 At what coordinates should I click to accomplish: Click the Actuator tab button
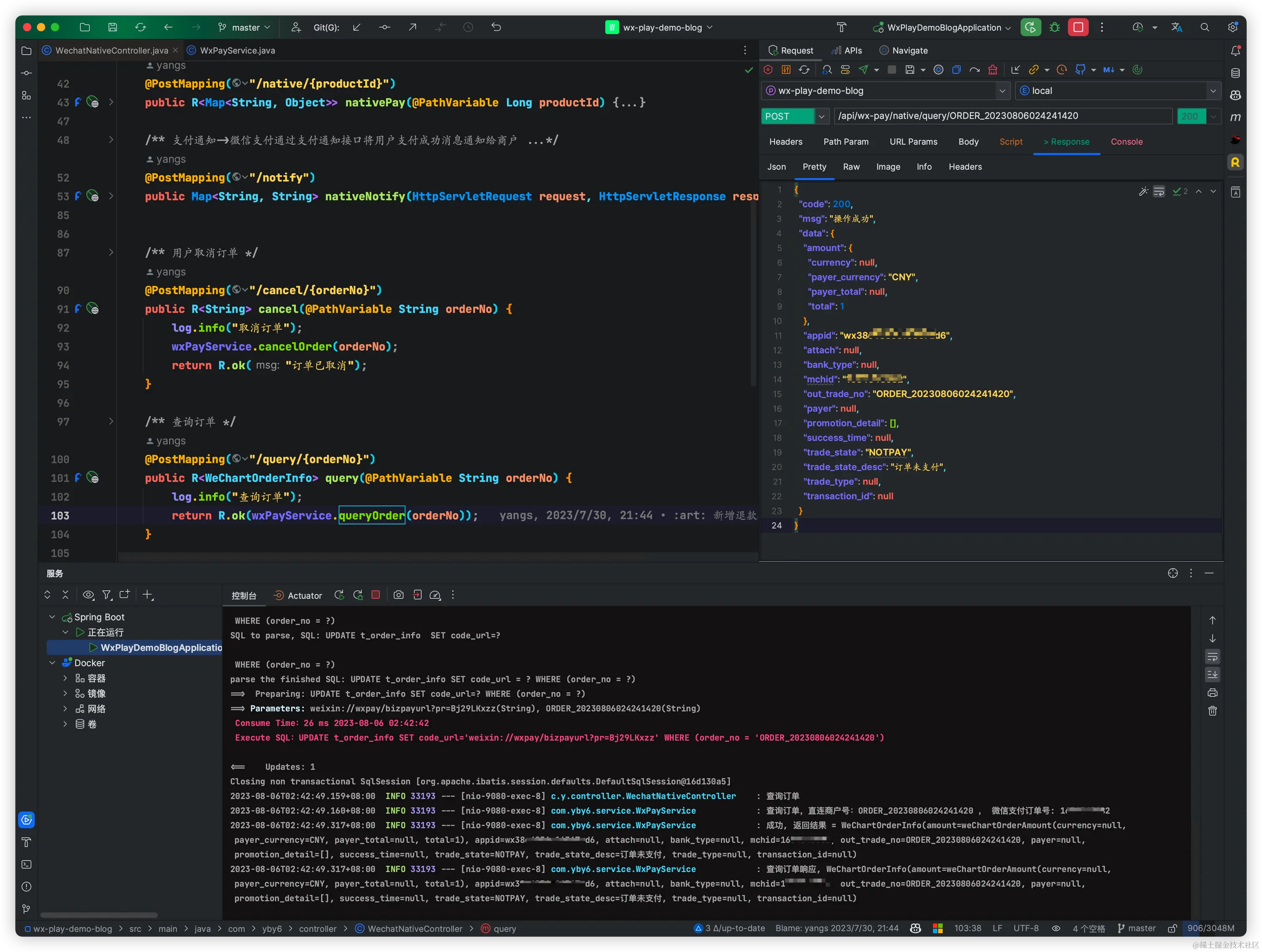(x=298, y=595)
